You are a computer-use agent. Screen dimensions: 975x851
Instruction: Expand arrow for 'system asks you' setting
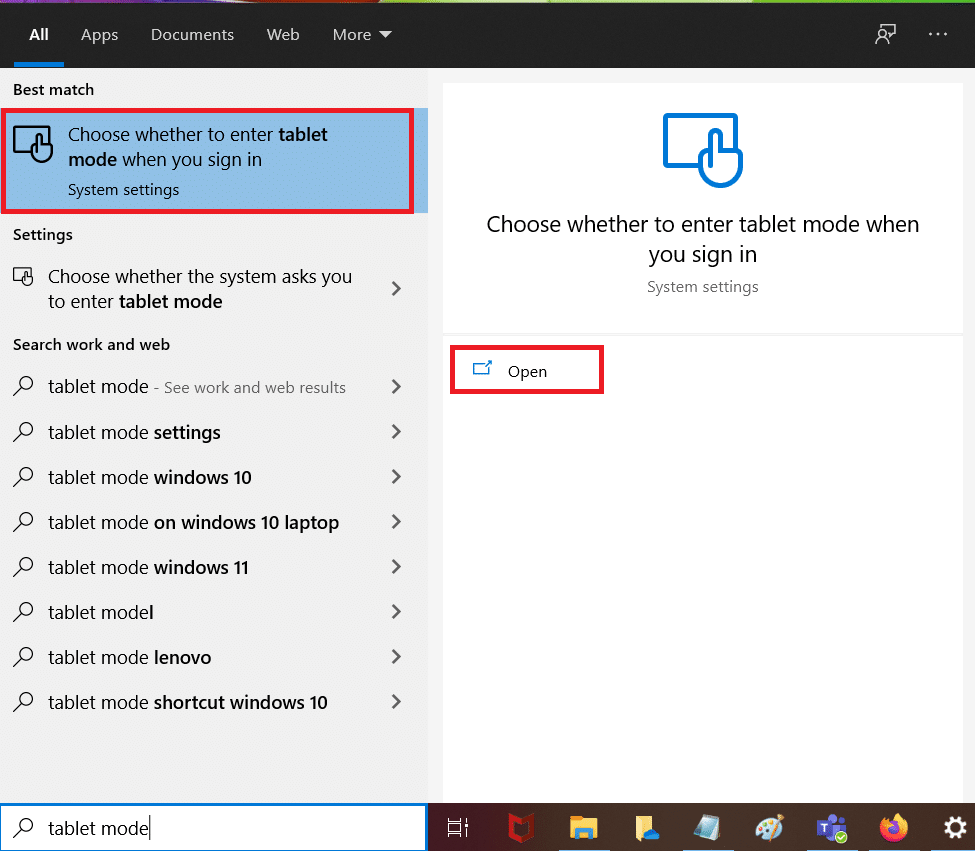[x=396, y=288]
